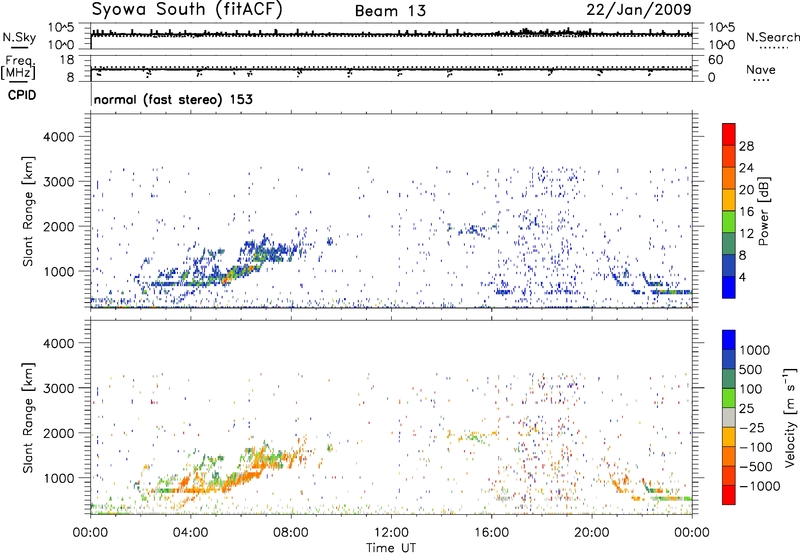Screen dimensions: 800x554
Task: Click the 04:00 time tick label
Action: (190, 533)
